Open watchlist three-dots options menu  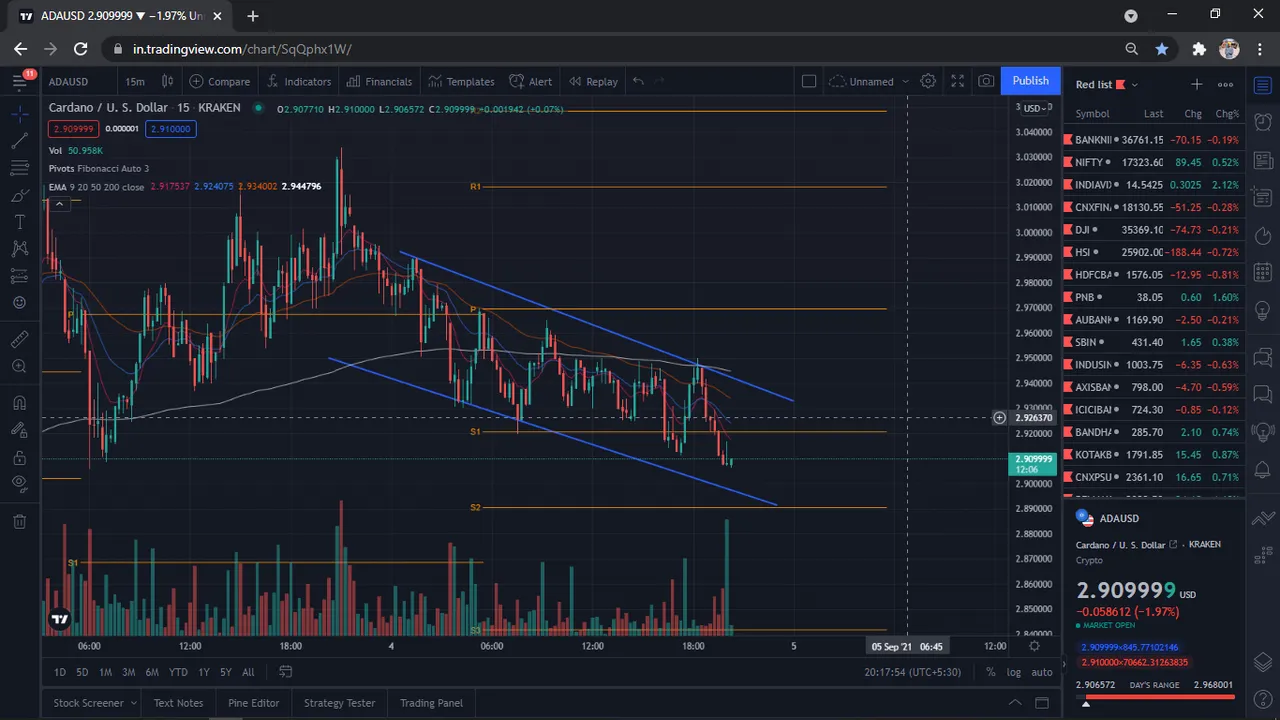(x=1225, y=84)
